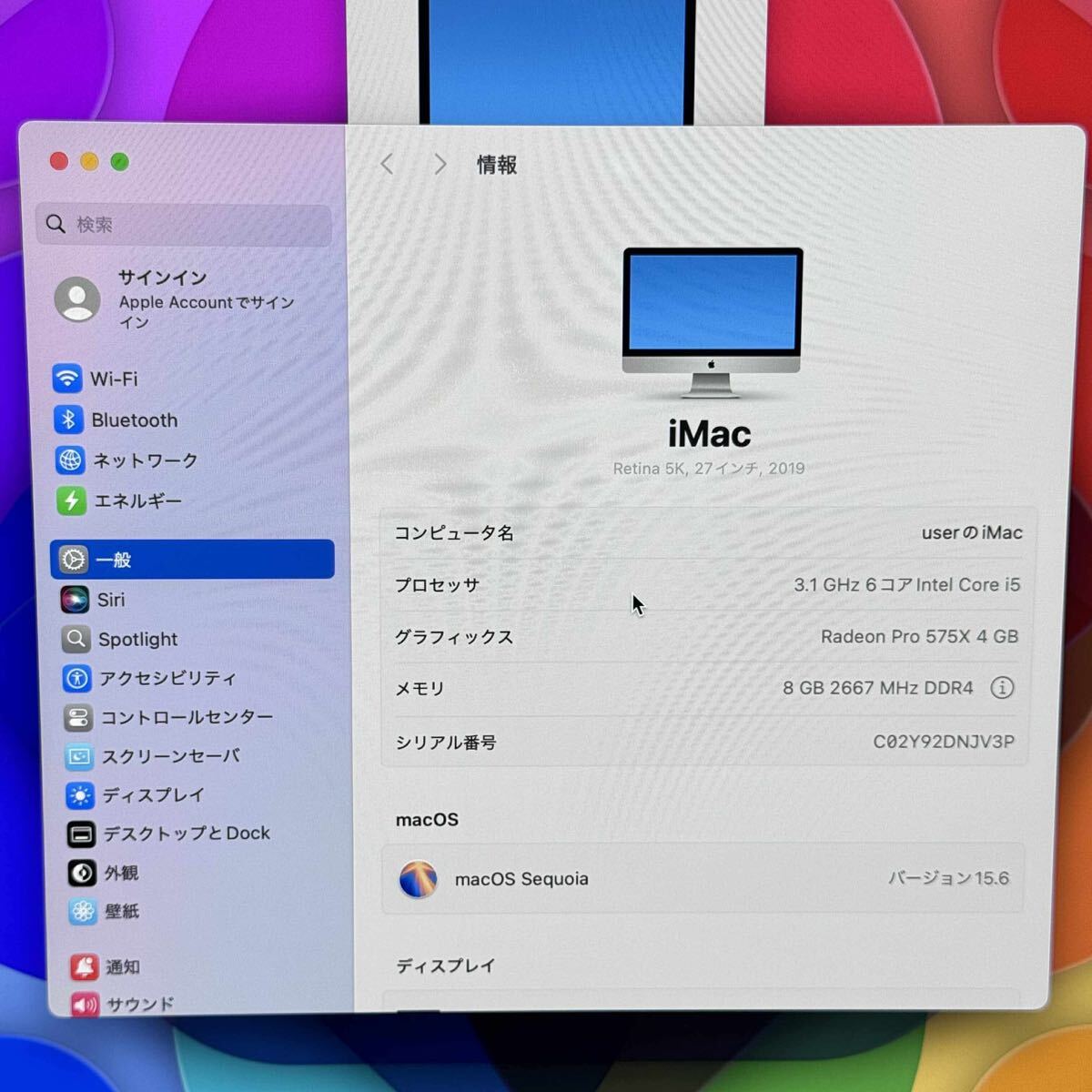Select Bluetooth label in sidebar
This screenshot has width=1092, height=1092.
coord(135,420)
